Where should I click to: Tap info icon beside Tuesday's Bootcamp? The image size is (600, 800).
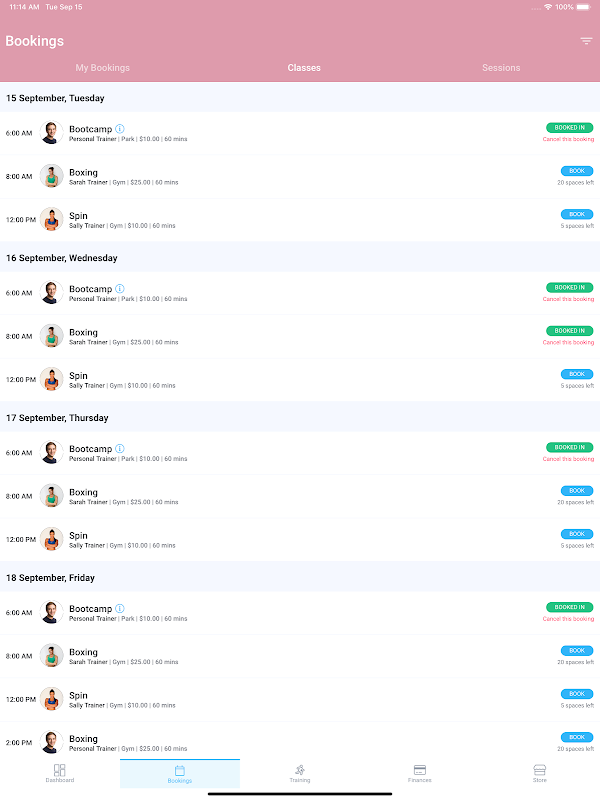tap(119, 129)
